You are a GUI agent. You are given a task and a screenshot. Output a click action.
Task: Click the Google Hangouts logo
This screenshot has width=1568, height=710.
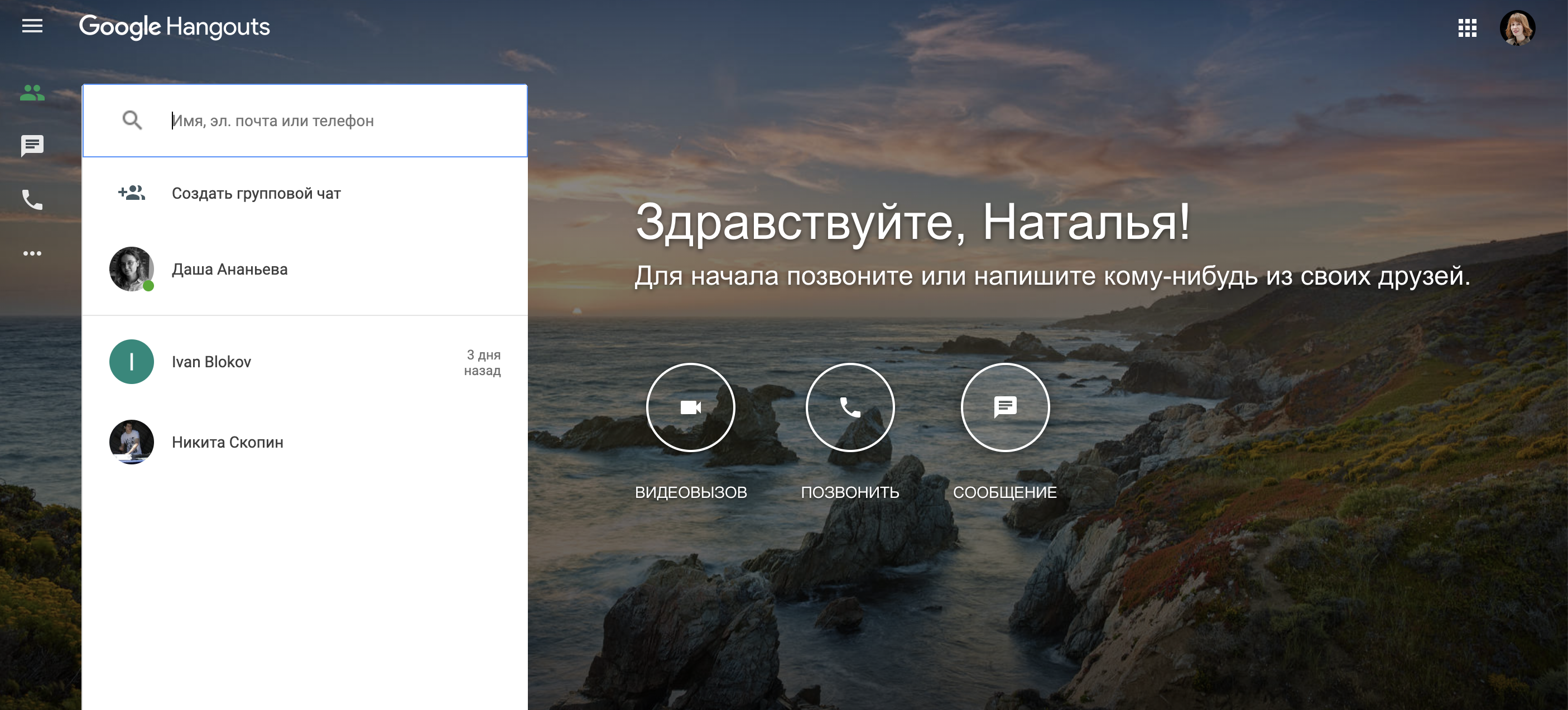pyautogui.click(x=174, y=27)
